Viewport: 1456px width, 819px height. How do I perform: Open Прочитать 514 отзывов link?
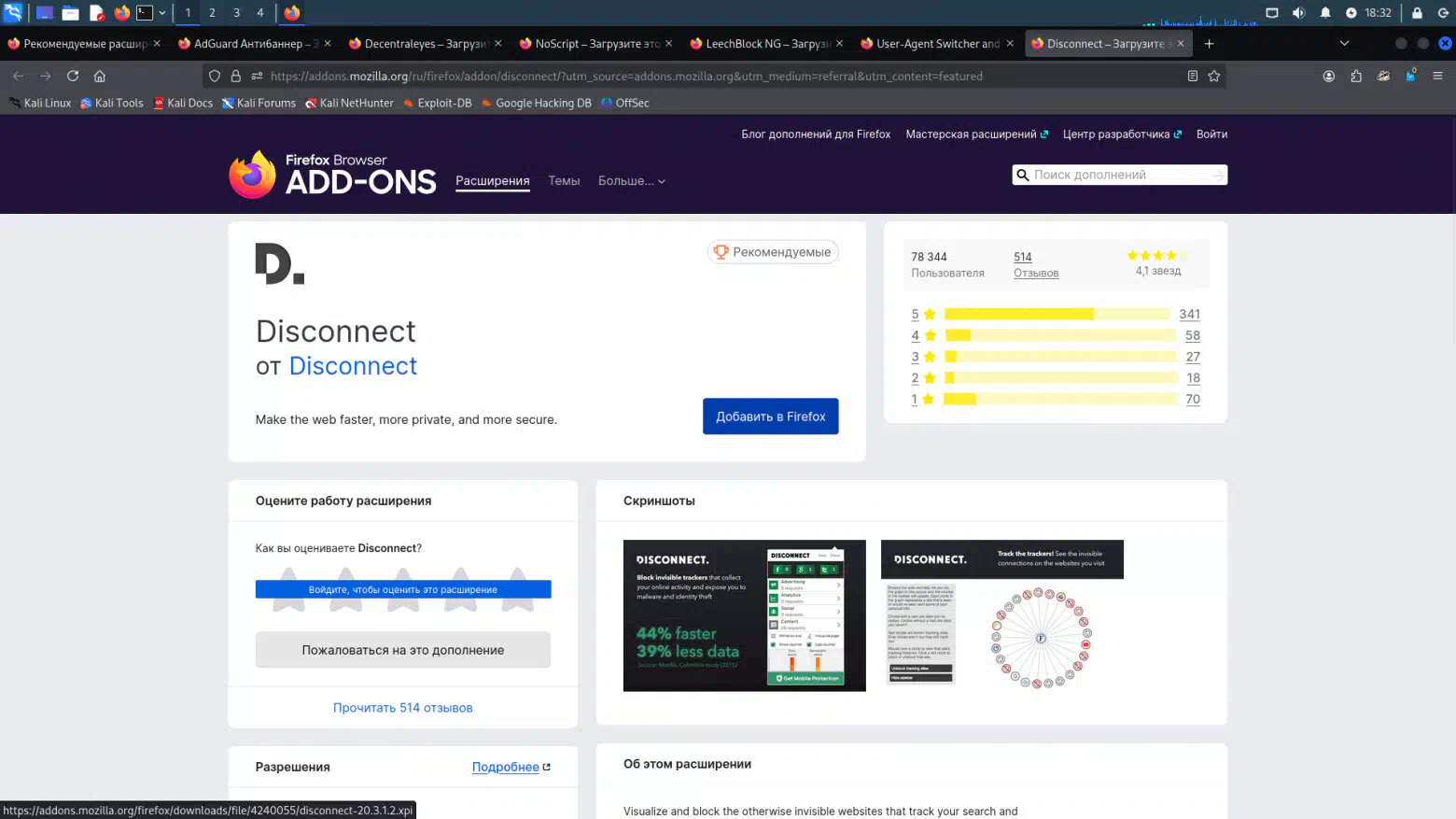(403, 708)
